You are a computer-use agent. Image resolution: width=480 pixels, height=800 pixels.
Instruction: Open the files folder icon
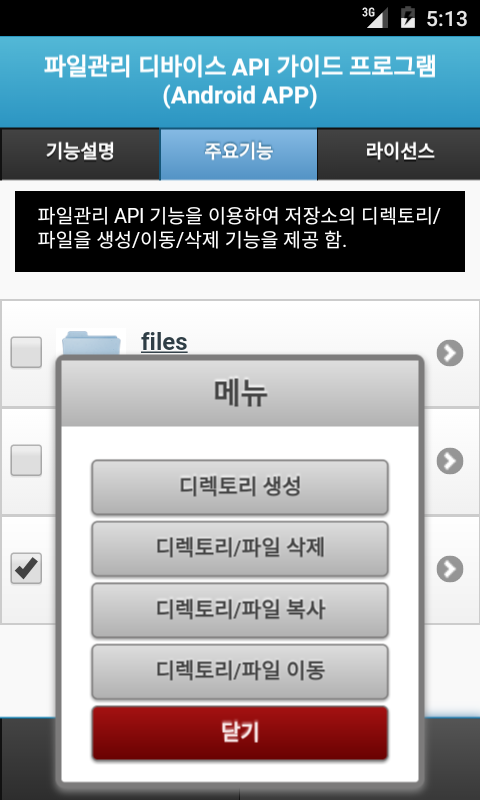[x=91, y=341]
